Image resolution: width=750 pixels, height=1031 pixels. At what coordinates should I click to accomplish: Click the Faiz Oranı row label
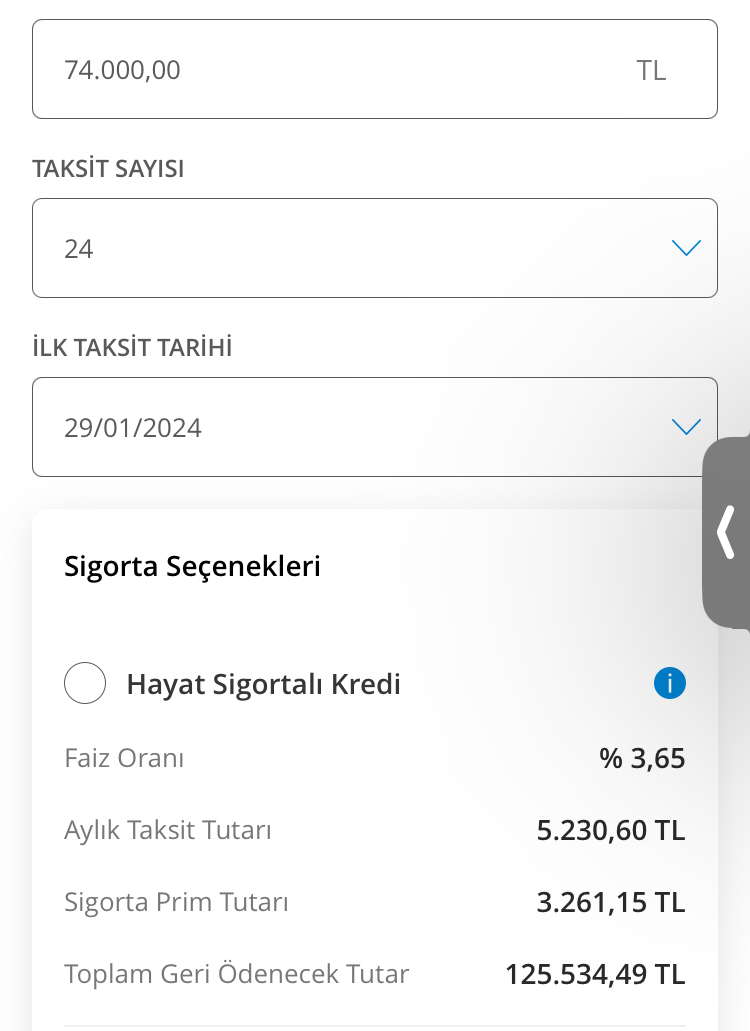[x=124, y=758]
